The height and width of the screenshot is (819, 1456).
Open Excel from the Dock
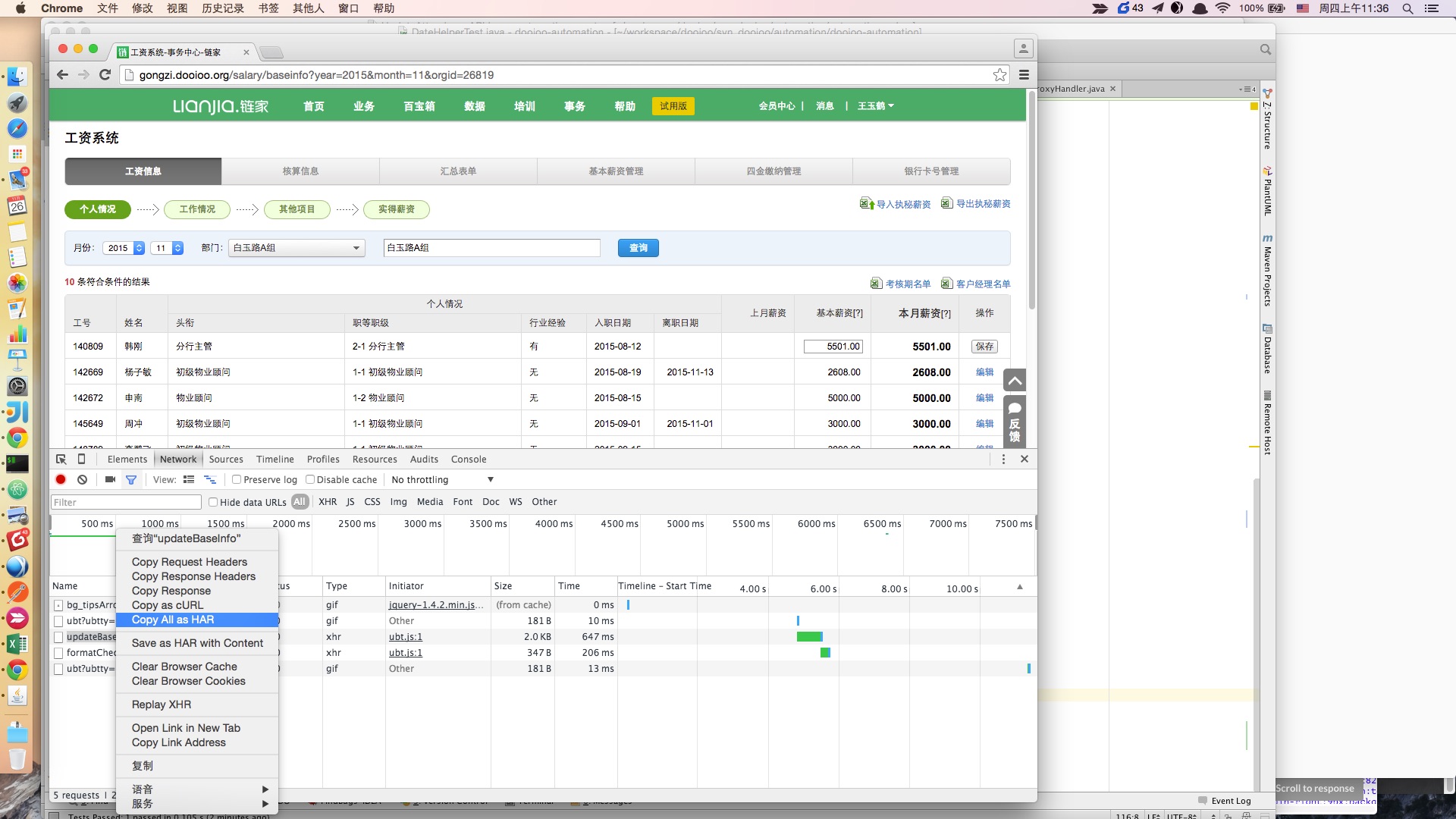(17, 644)
